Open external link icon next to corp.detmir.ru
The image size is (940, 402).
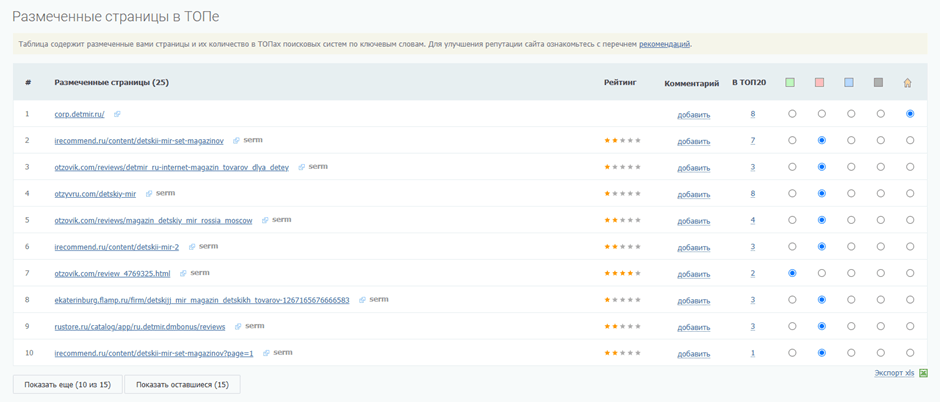tap(117, 115)
